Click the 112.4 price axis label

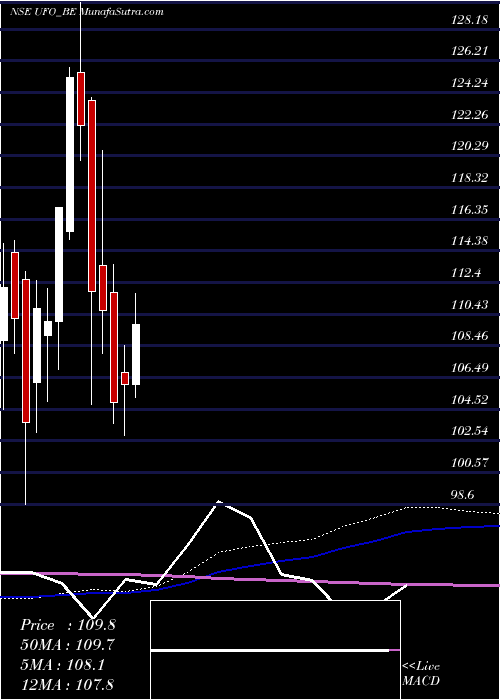[466, 273]
